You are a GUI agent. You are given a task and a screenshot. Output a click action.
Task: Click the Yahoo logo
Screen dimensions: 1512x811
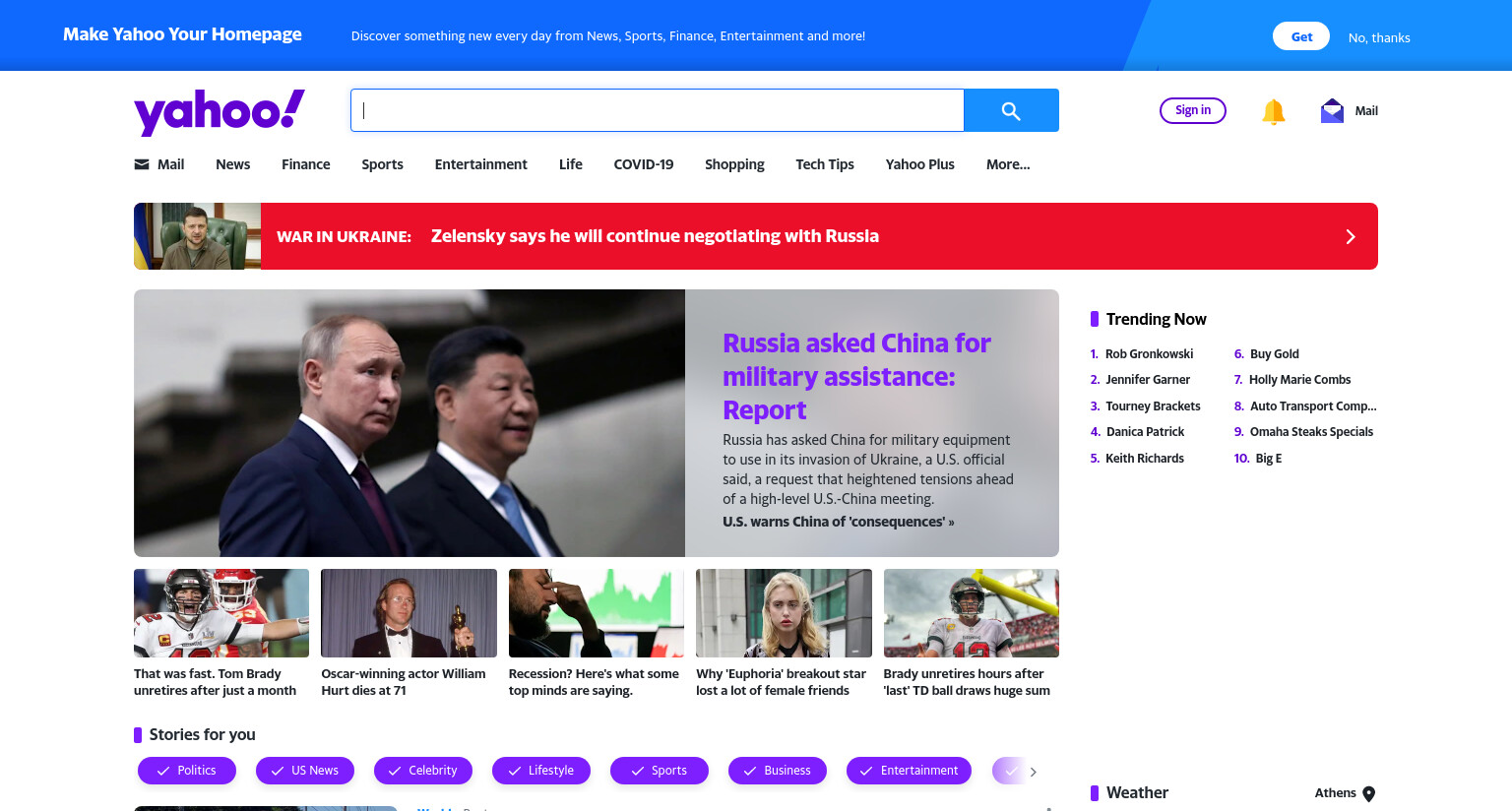(x=220, y=111)
